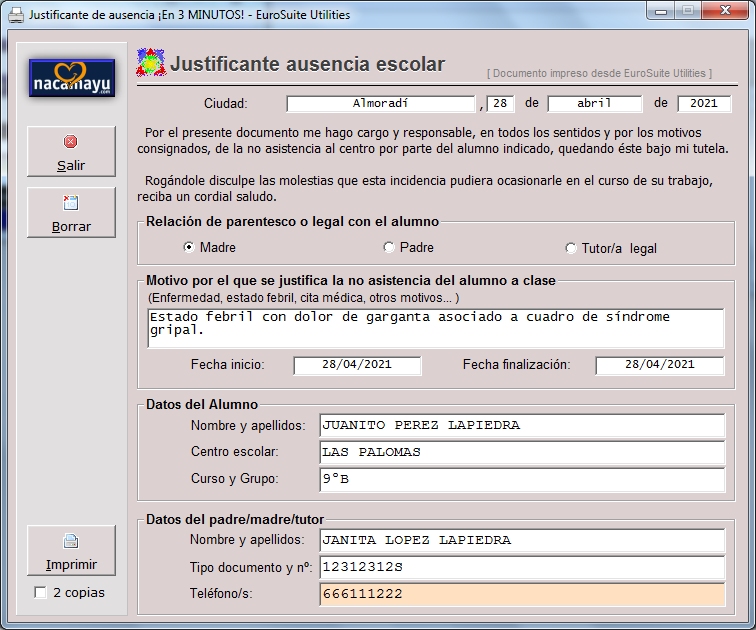Click the Salir exit button
This screenshot has height=630, width=756.
tap(71, 152)
